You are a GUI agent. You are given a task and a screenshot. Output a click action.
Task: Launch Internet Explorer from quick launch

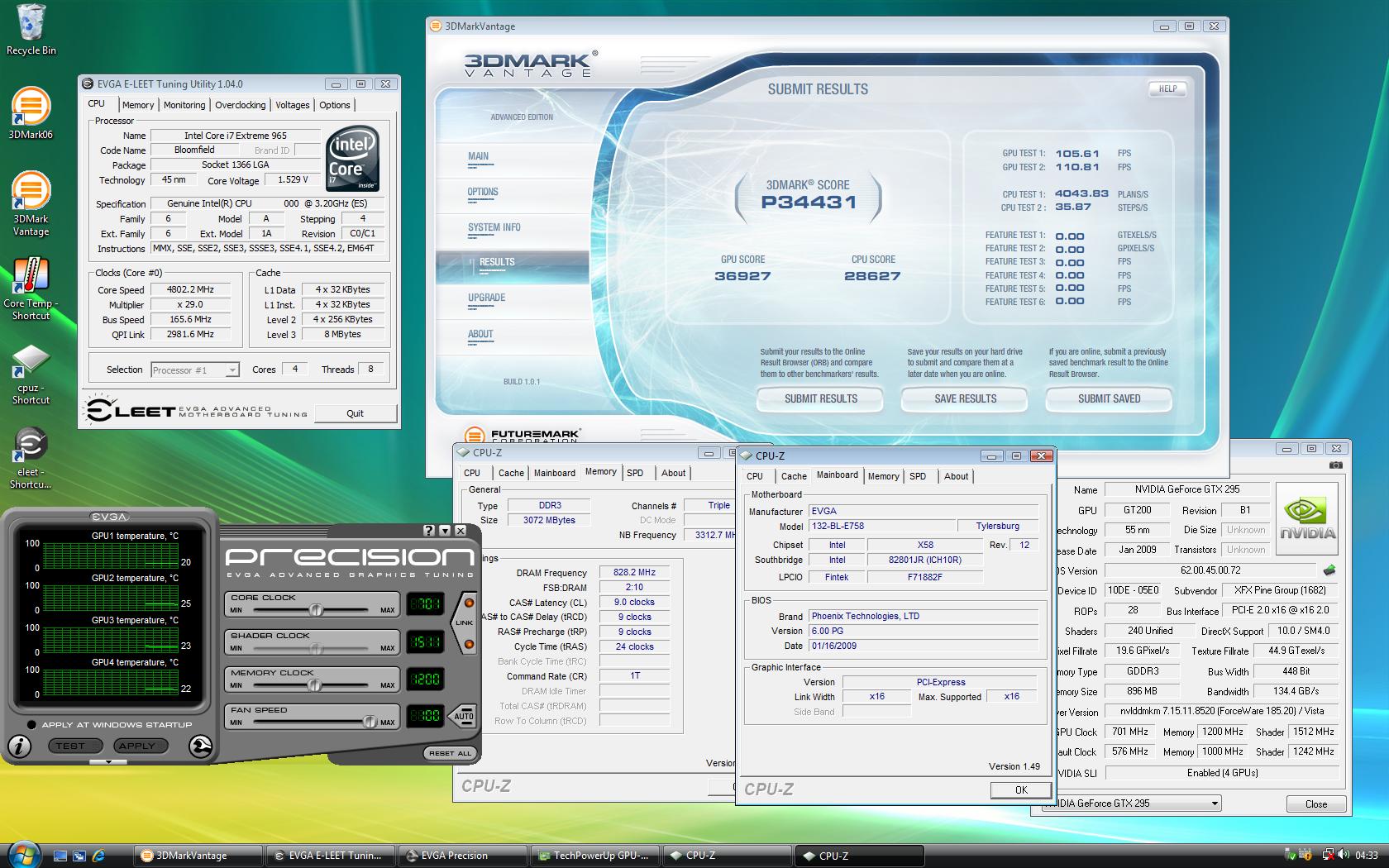[98, 856]
